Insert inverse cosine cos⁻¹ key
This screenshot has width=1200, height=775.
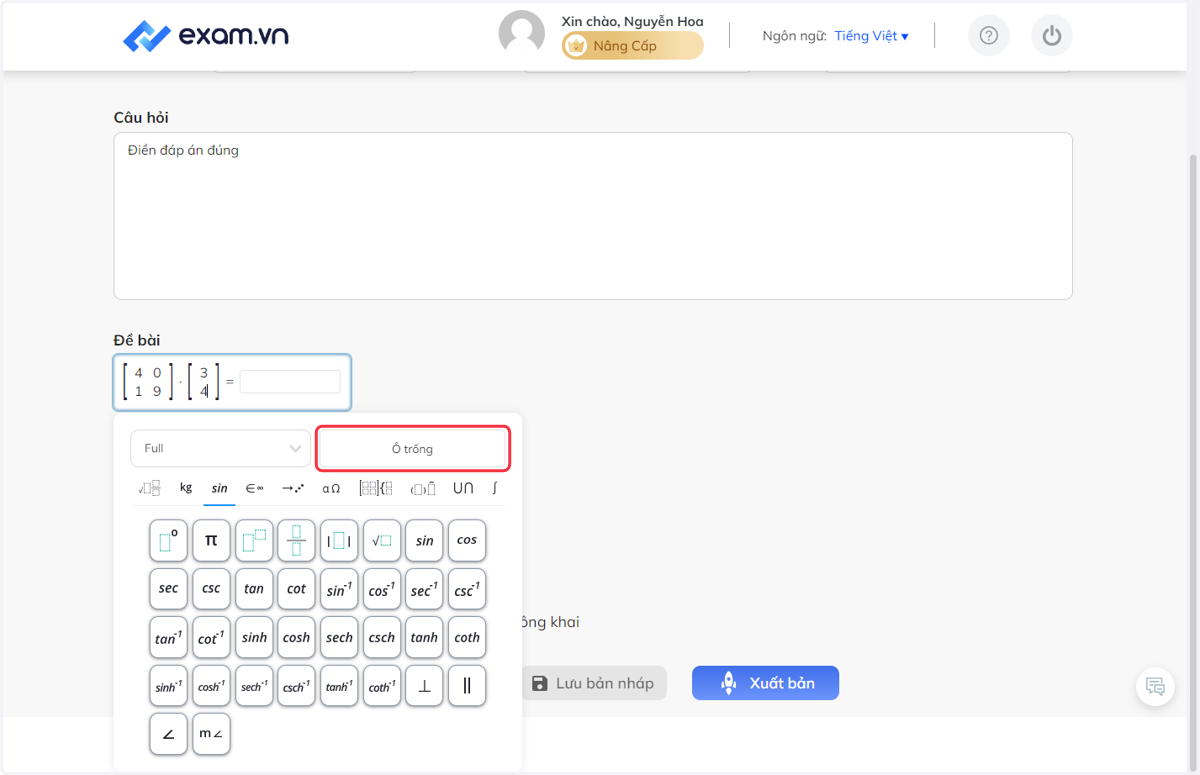pos(382,589)
